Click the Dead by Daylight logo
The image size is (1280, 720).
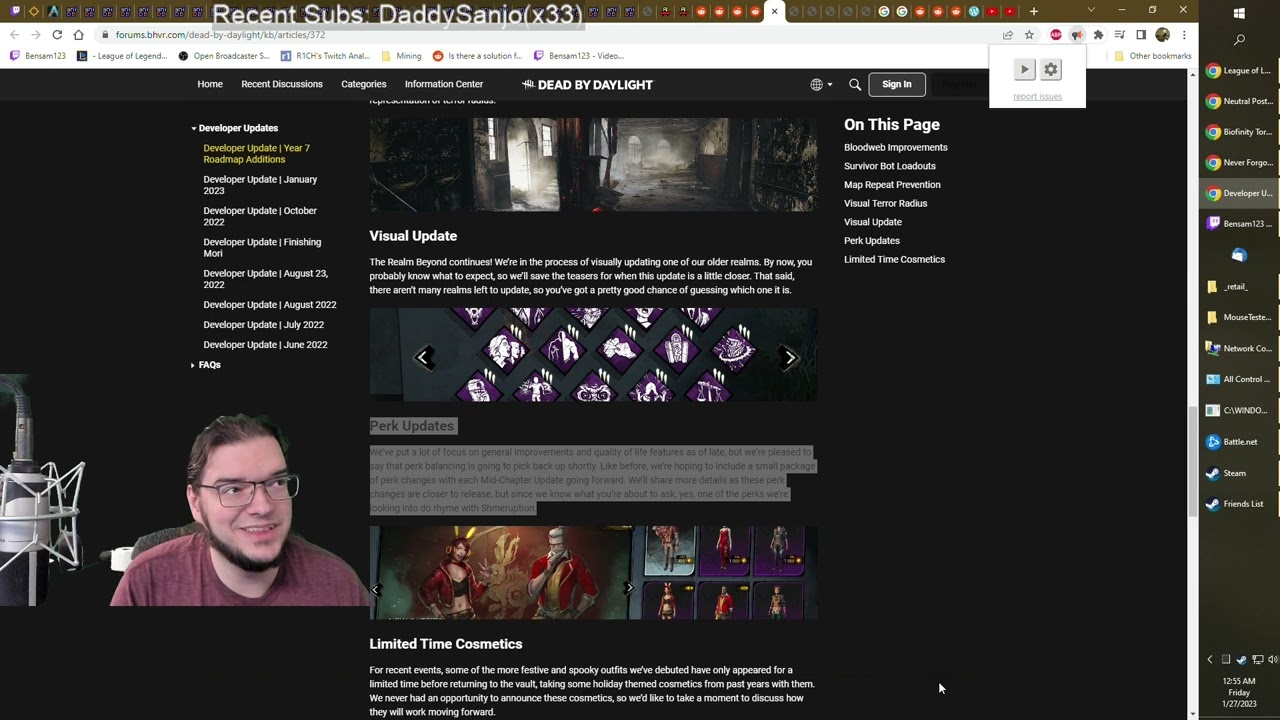587,85
